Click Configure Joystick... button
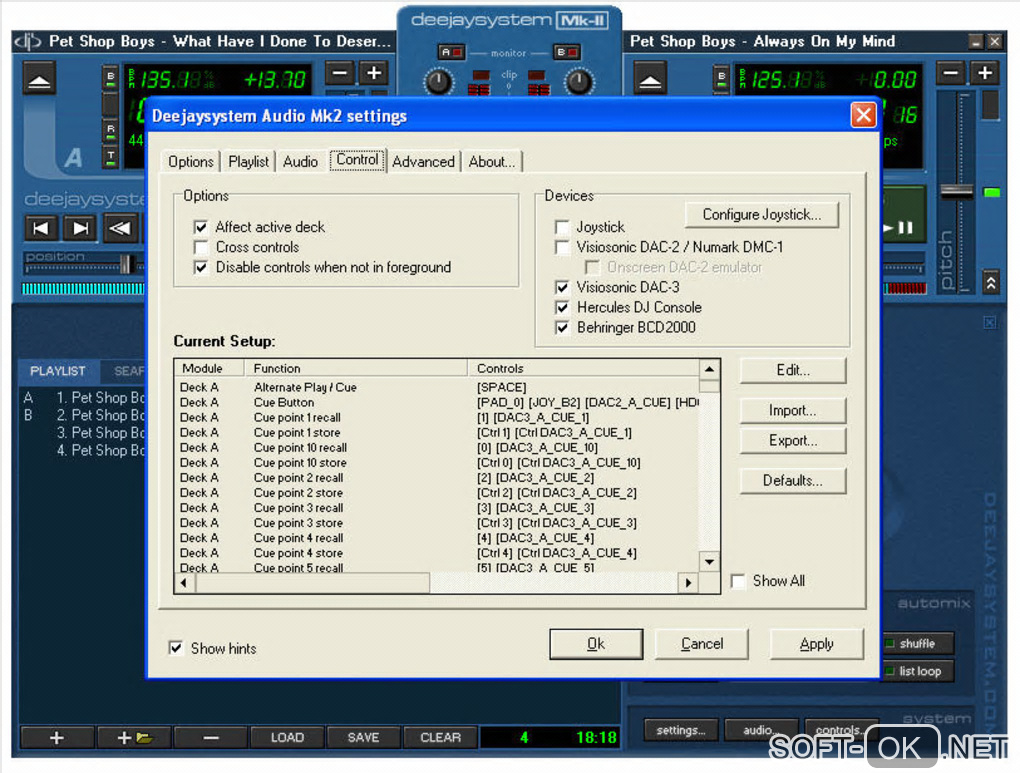 (x=762, y=215)
